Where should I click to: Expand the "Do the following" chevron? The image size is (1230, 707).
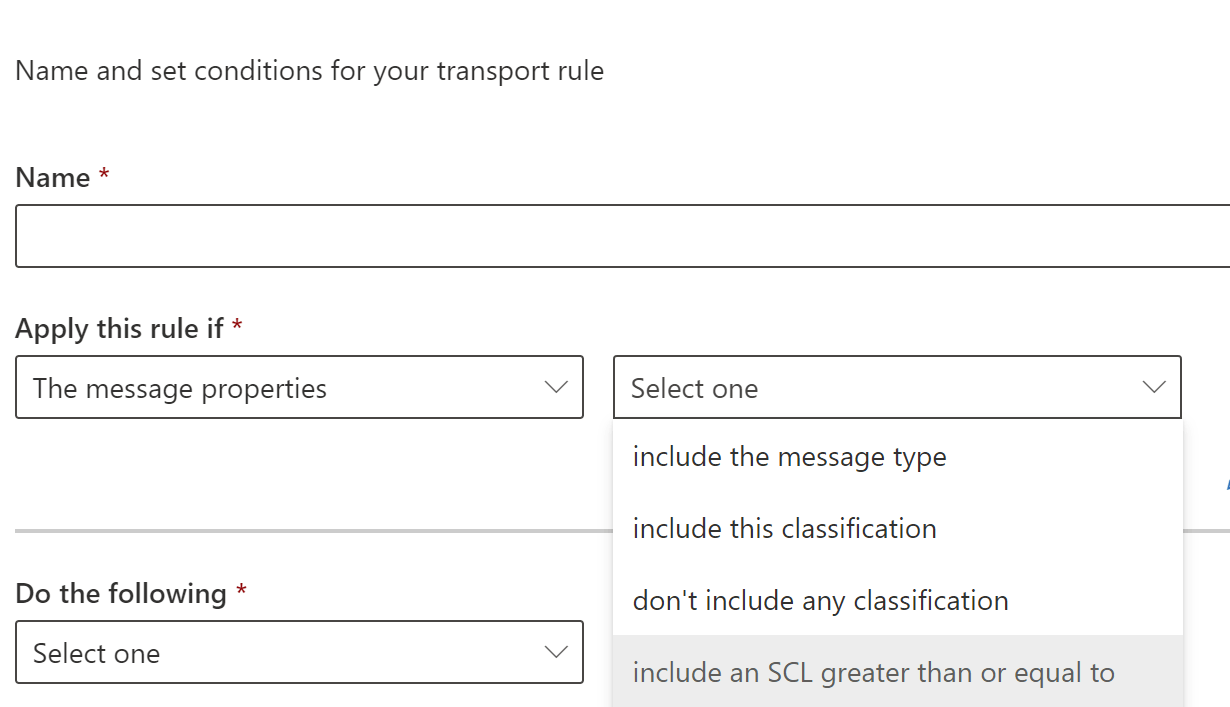point(557,652)
